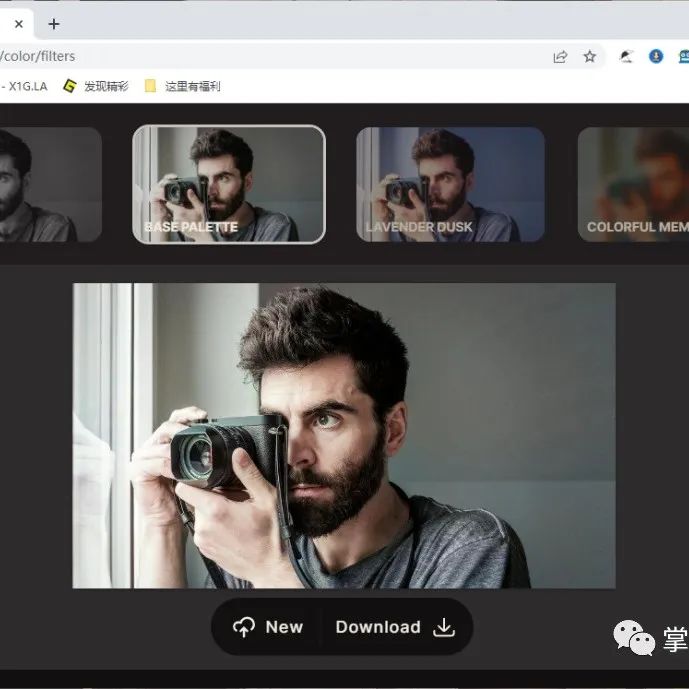Image resolution: width=689 pixels, height=689 pixels.
Task: Click the main preview photo
Action: tap(344, 435)
